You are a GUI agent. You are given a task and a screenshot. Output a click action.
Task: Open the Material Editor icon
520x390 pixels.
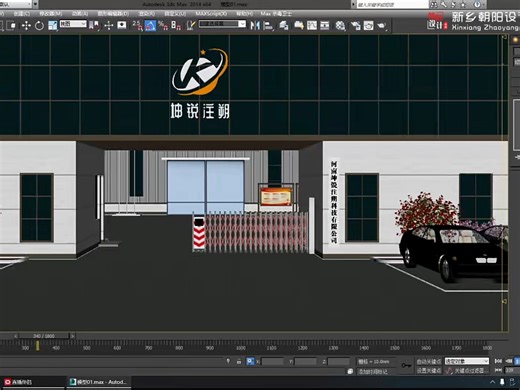click(x=340, y=26)
